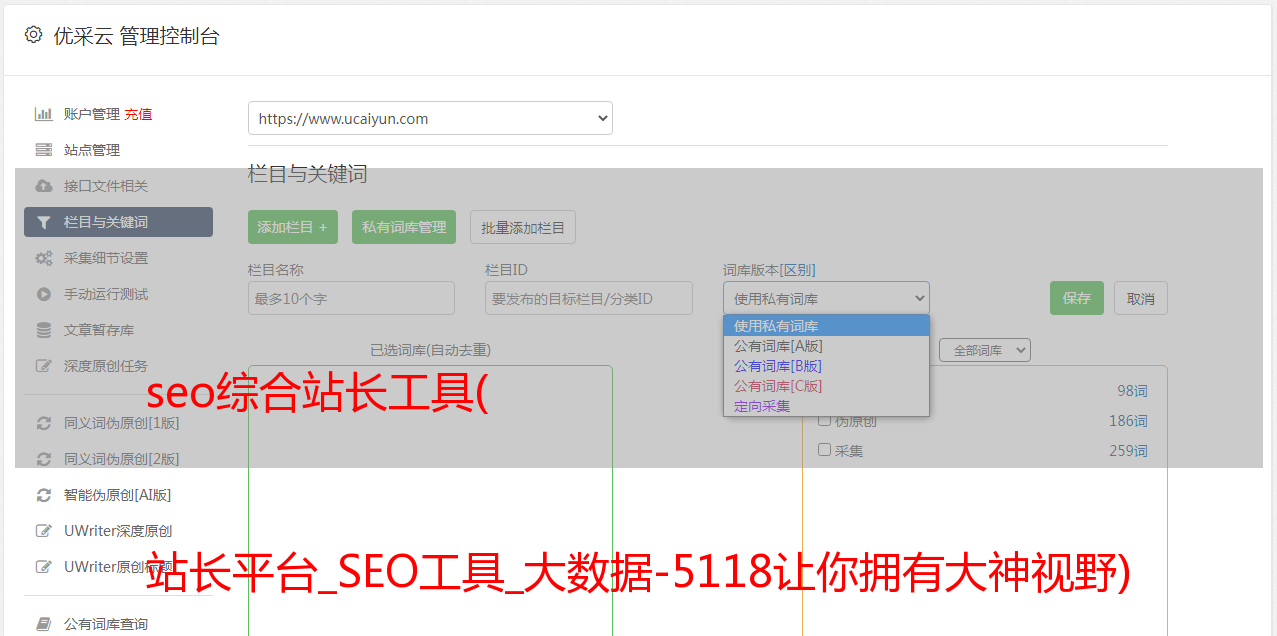Open 智能伪原创[AI版] page

[x=118, y=495]
